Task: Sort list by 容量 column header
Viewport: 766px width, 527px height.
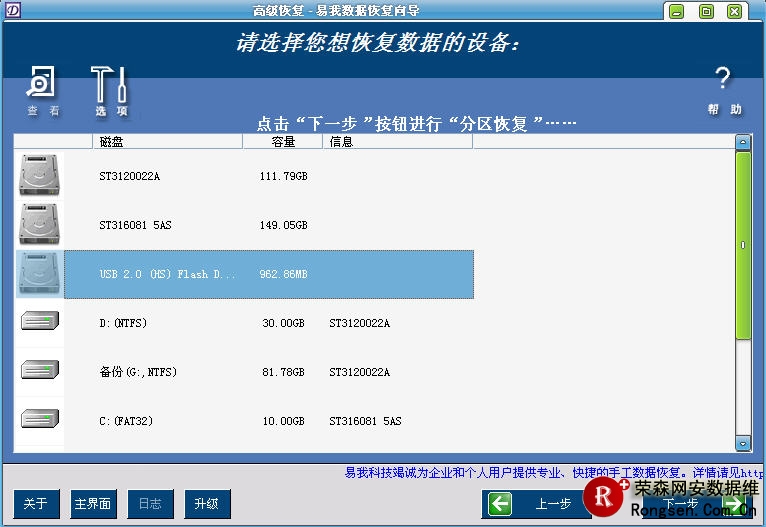Action: pos(283,142)
